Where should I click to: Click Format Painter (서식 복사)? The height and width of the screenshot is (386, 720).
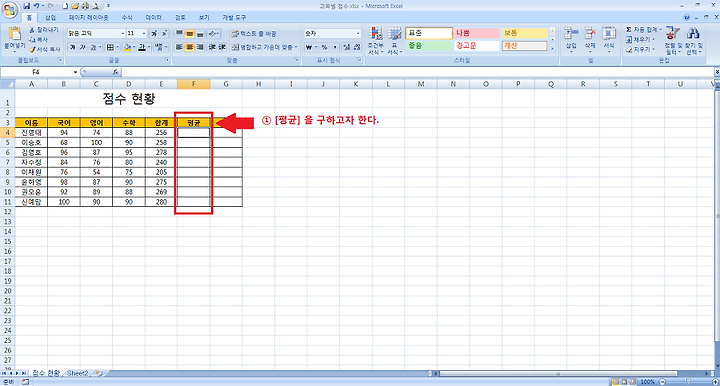45,49
